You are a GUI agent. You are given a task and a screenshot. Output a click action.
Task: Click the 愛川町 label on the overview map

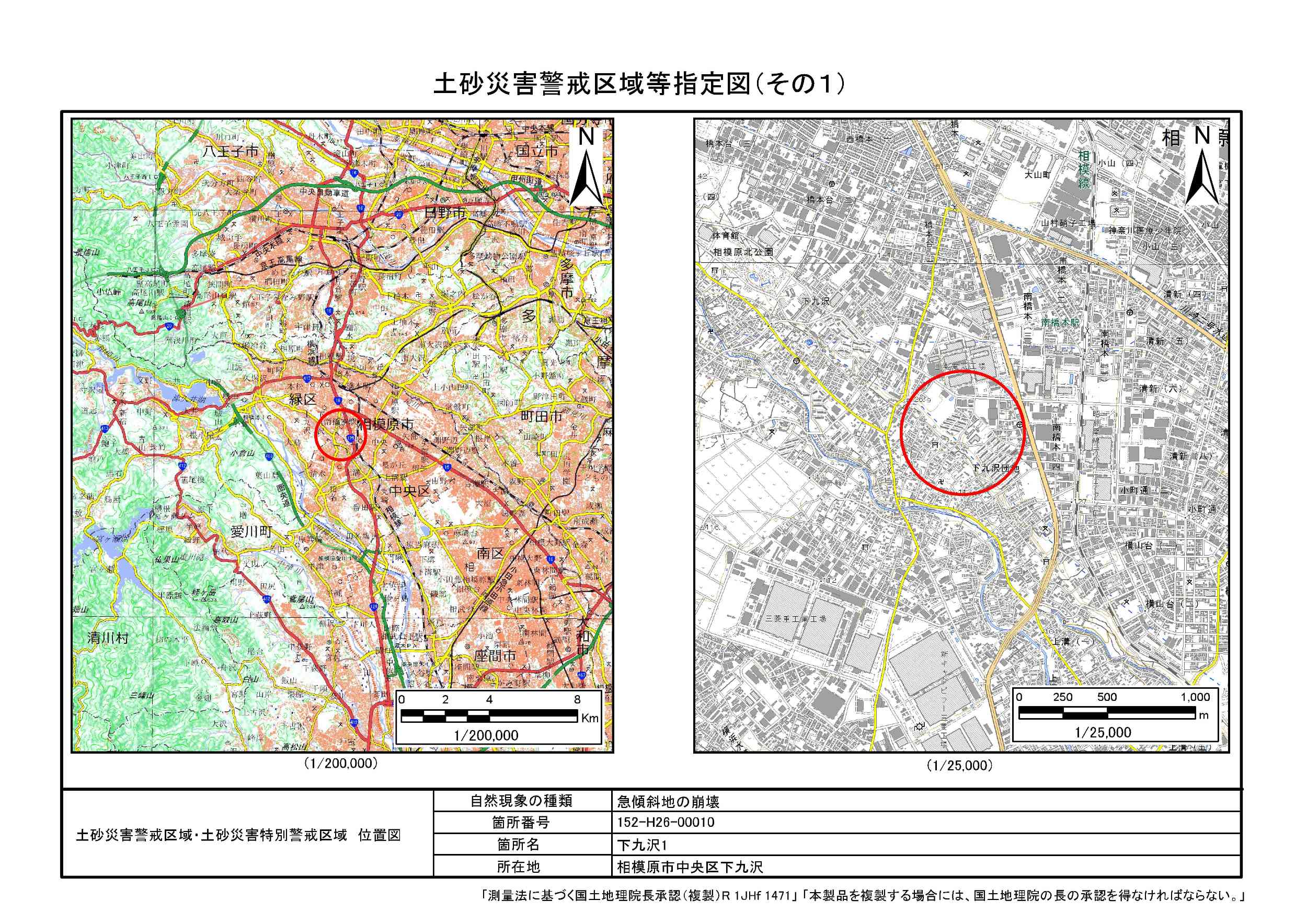[251, 532]
